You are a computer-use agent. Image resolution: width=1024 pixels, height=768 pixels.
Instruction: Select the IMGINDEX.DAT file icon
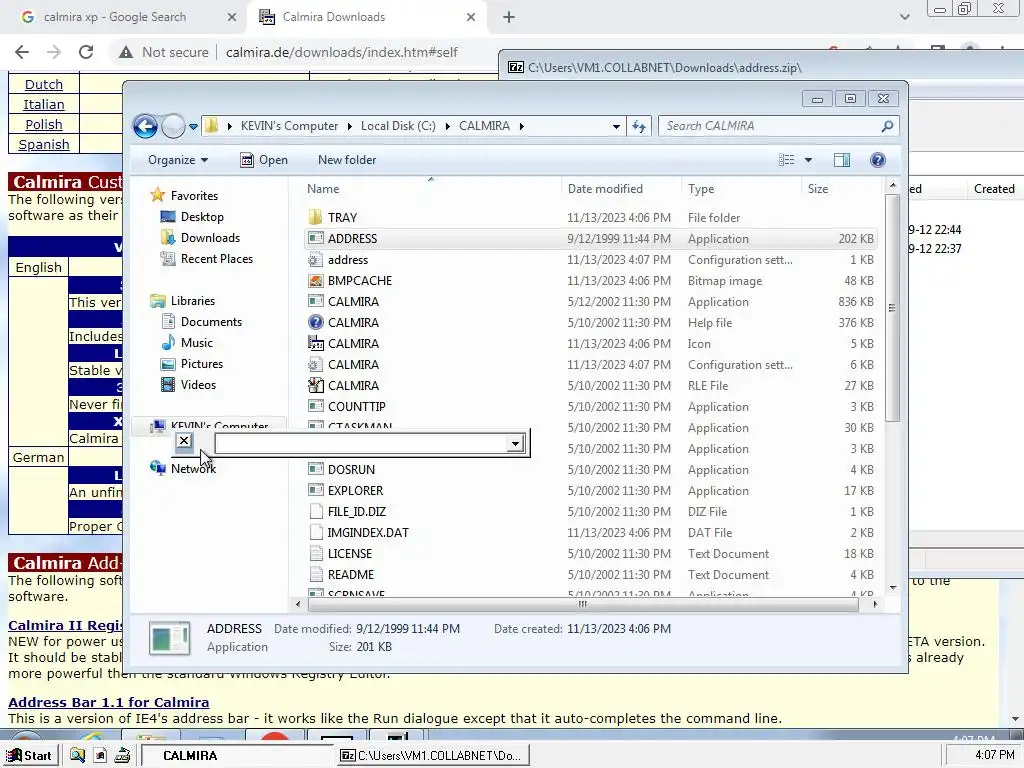click(315, 532)
